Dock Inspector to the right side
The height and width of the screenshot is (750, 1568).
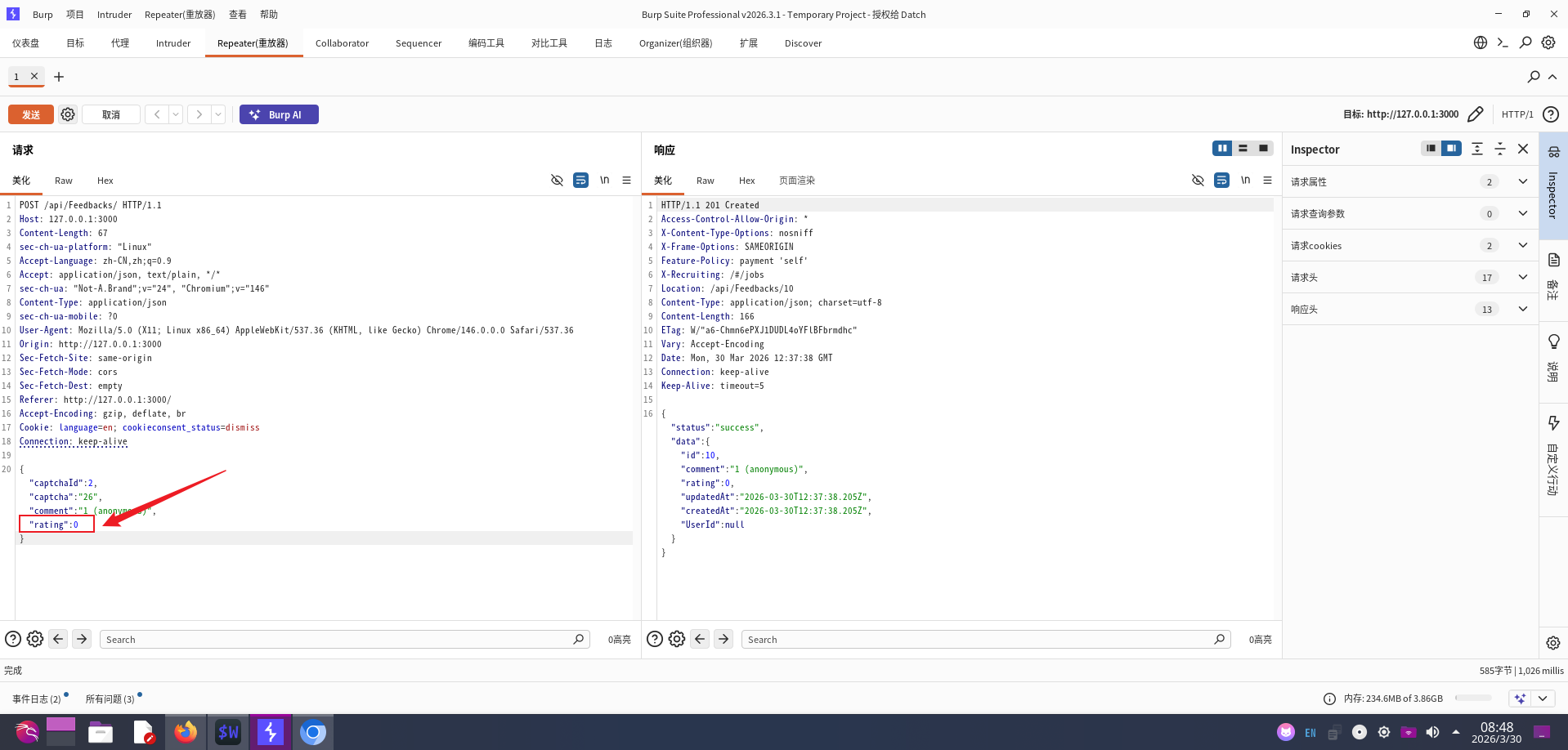[1451, 148]
